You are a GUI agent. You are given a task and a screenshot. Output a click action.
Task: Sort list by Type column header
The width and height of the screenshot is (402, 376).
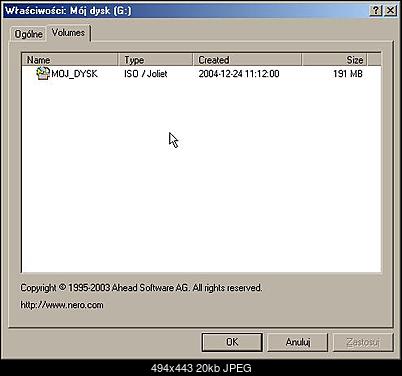(x=155, y=60)
